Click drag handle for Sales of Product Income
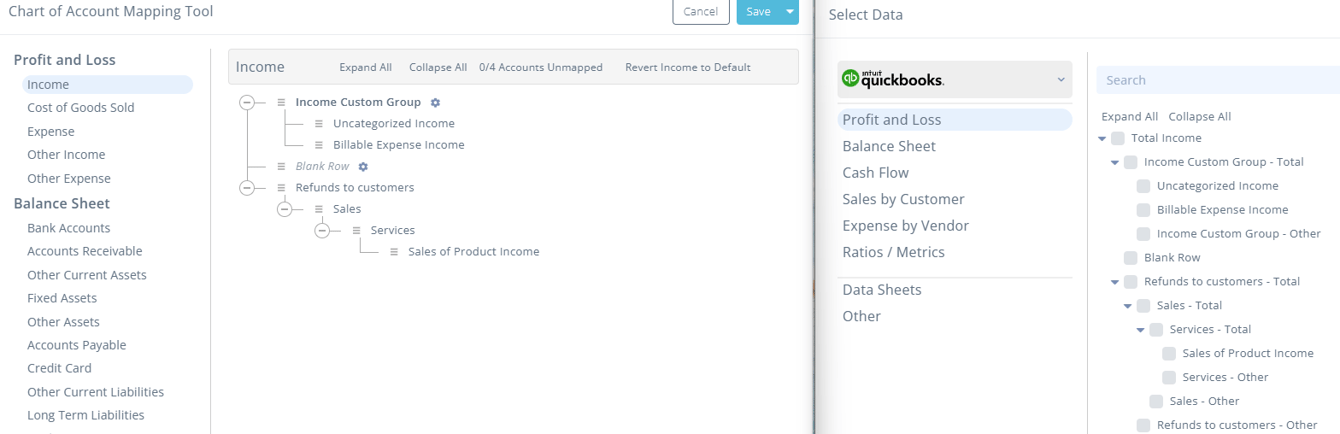This screenshot has height=434, width=1340. point(394,252)
